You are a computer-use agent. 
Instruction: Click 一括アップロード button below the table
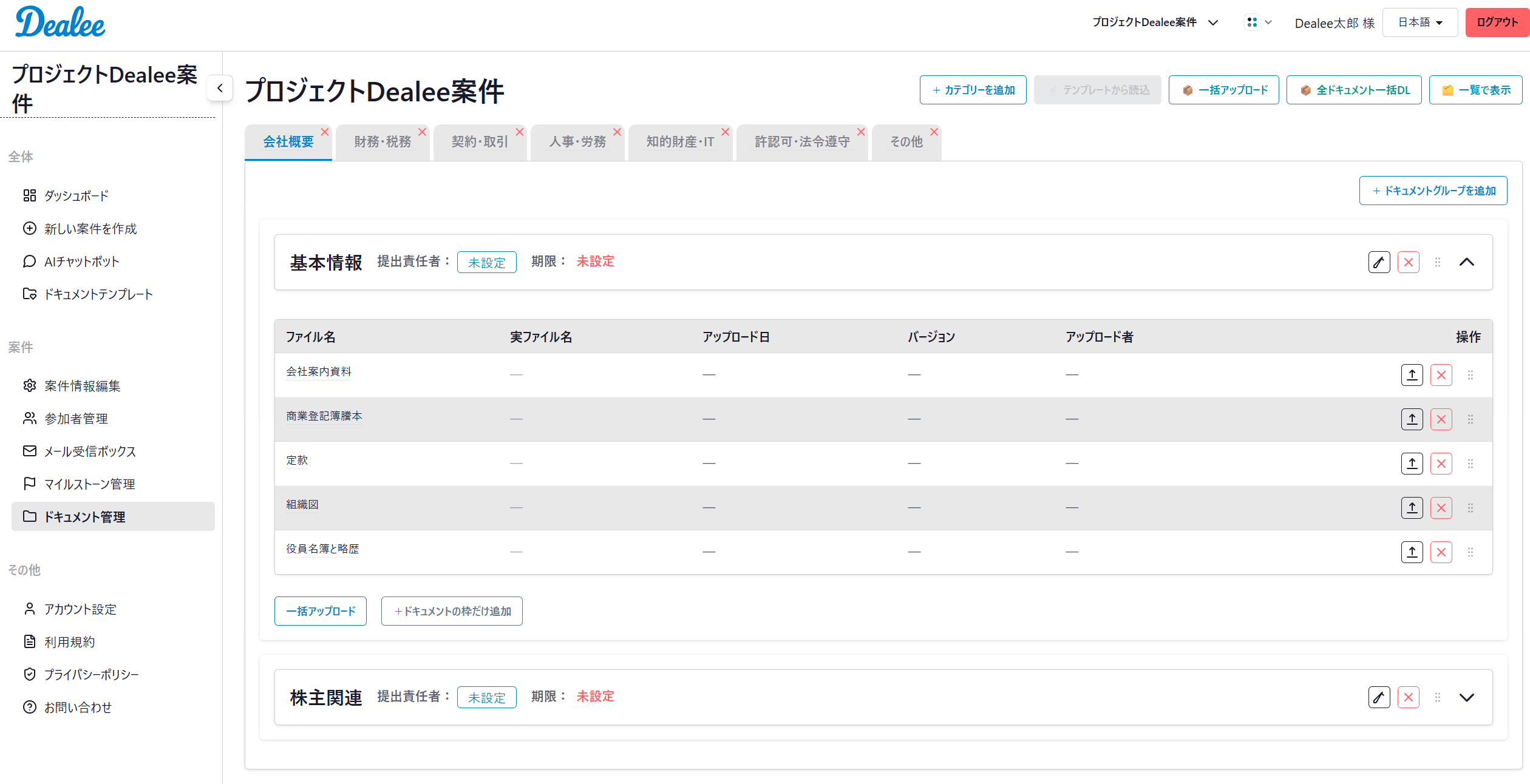point(321,611)
